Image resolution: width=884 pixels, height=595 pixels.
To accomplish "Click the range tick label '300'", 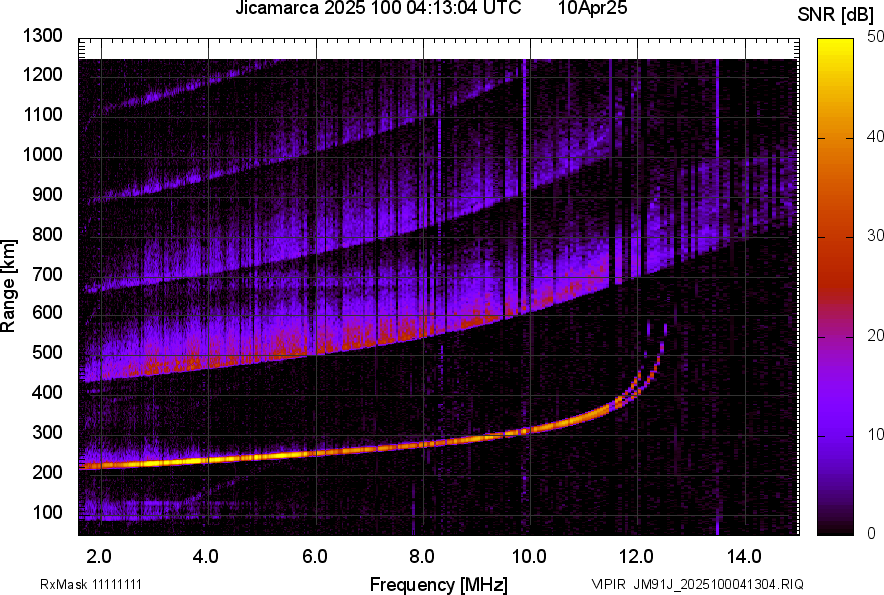I will coord(47,433).
